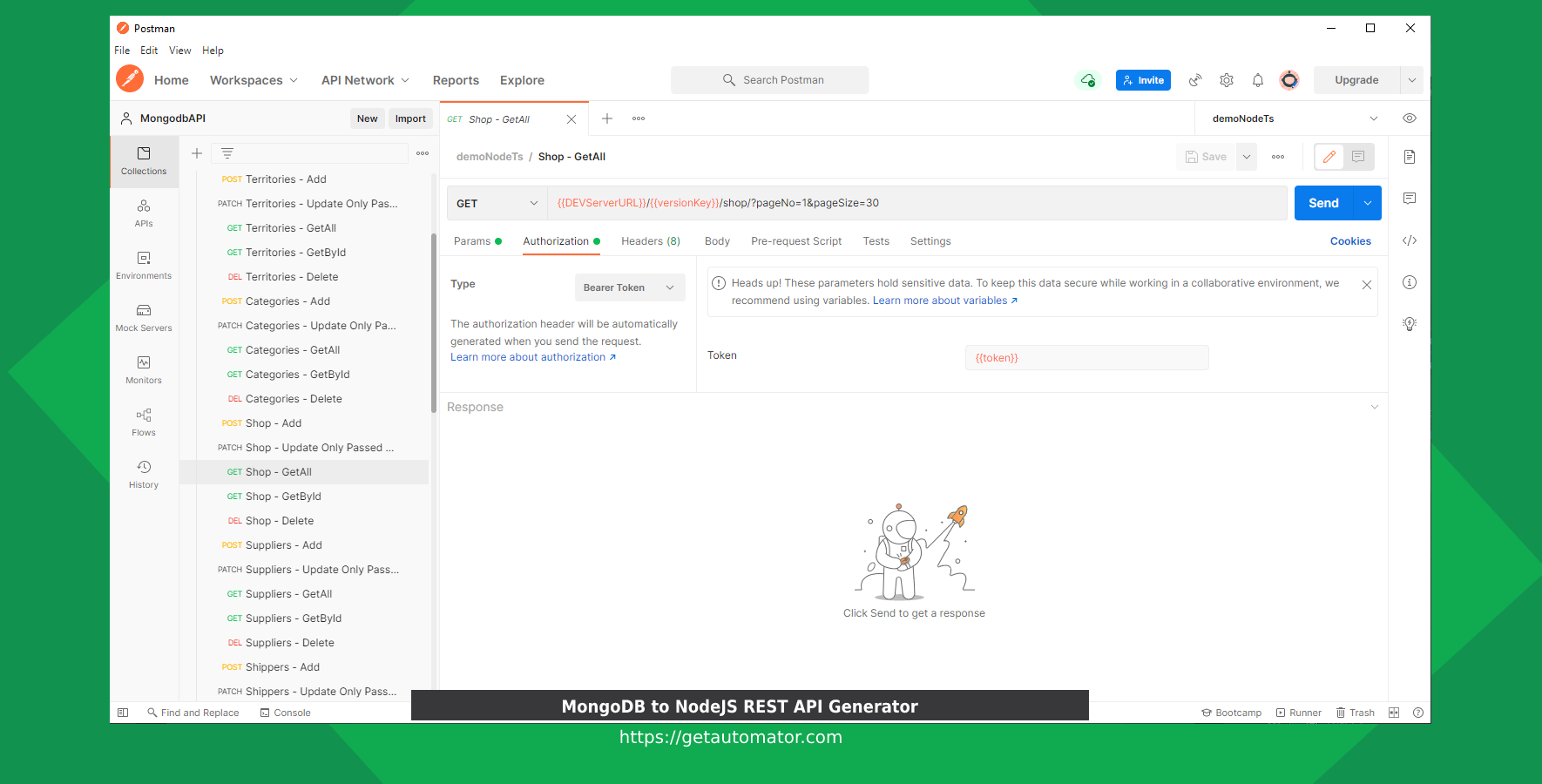Click the Import button

tap(410, 118)
